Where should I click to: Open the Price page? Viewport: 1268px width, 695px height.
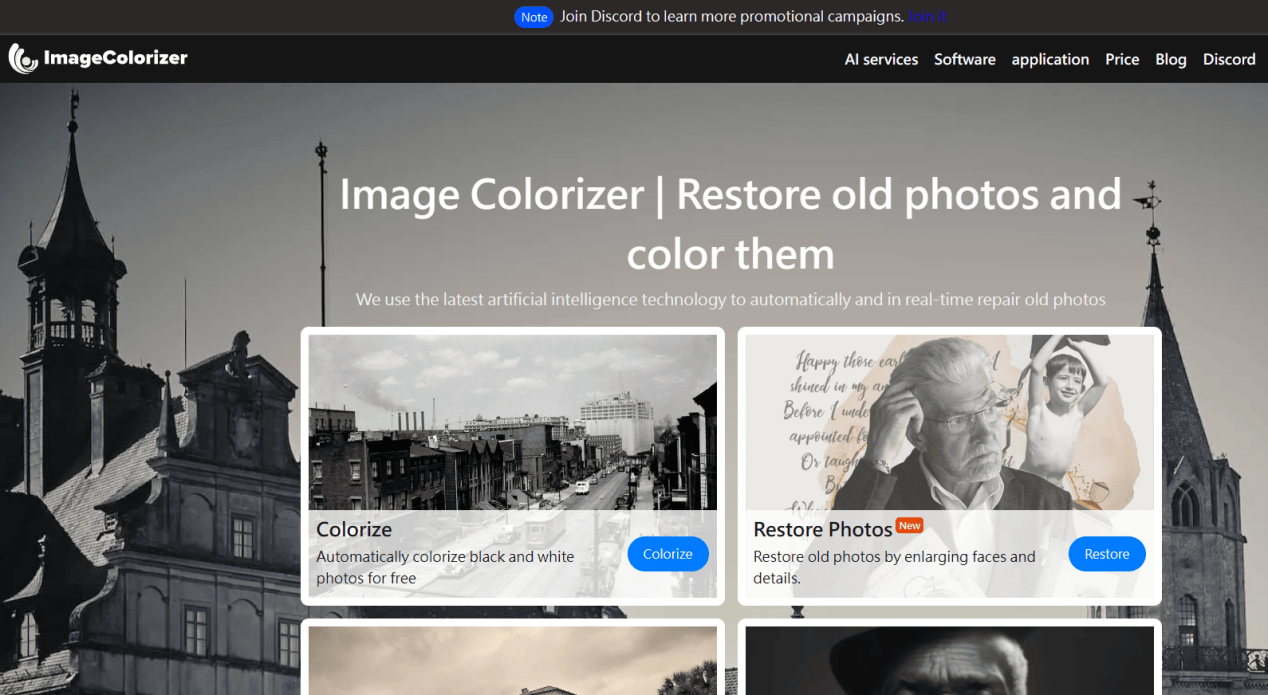click(1122, 59)
